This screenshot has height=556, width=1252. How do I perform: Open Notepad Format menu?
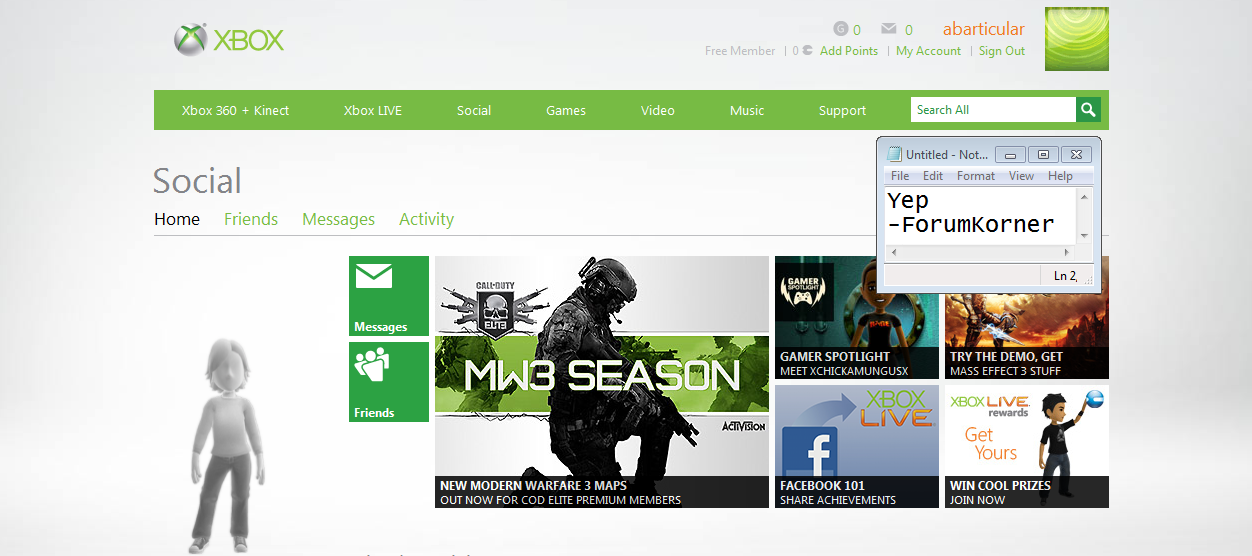click(x=976, y=176)
